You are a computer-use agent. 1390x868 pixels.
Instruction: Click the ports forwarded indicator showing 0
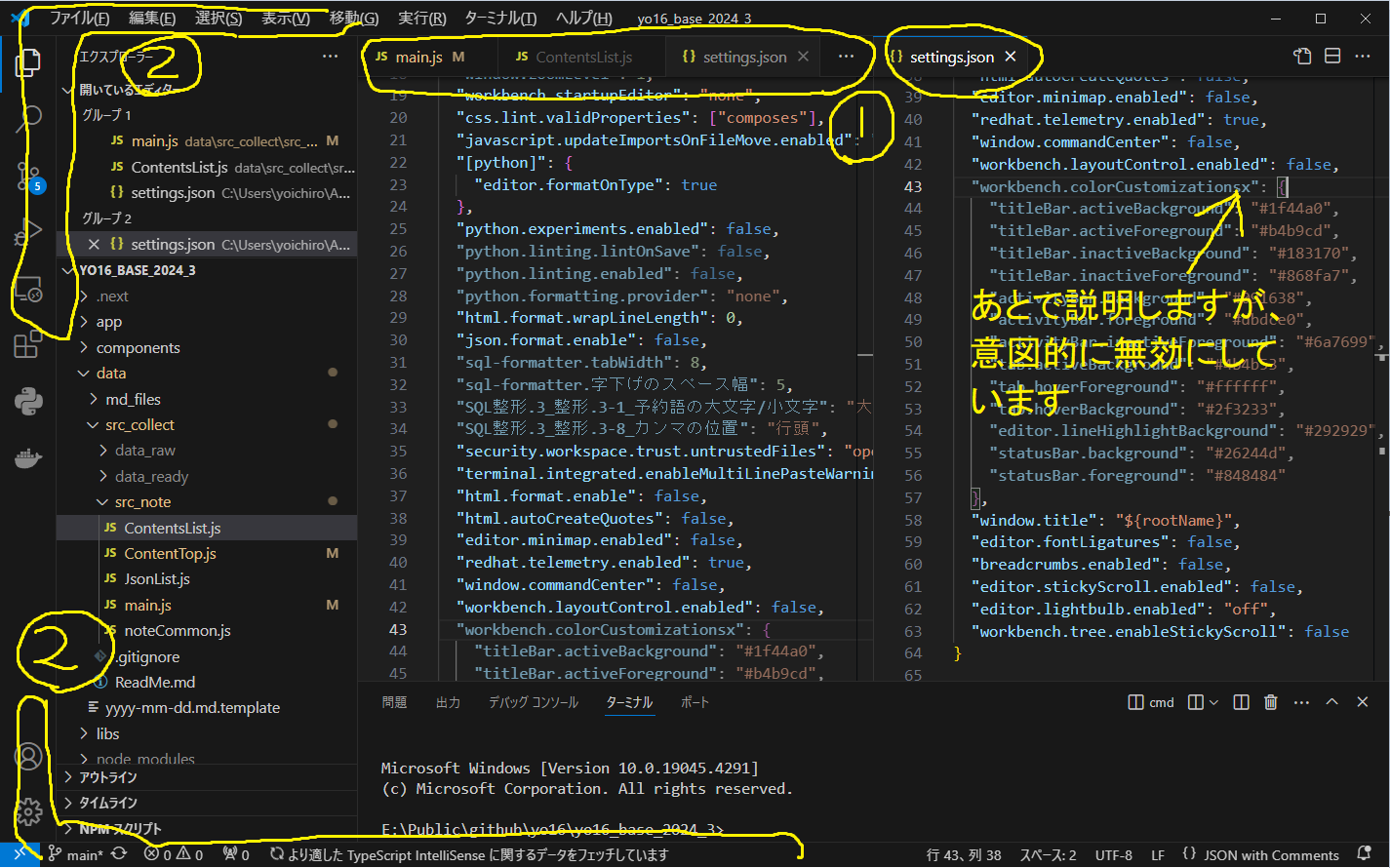click(x=237, y=855)
